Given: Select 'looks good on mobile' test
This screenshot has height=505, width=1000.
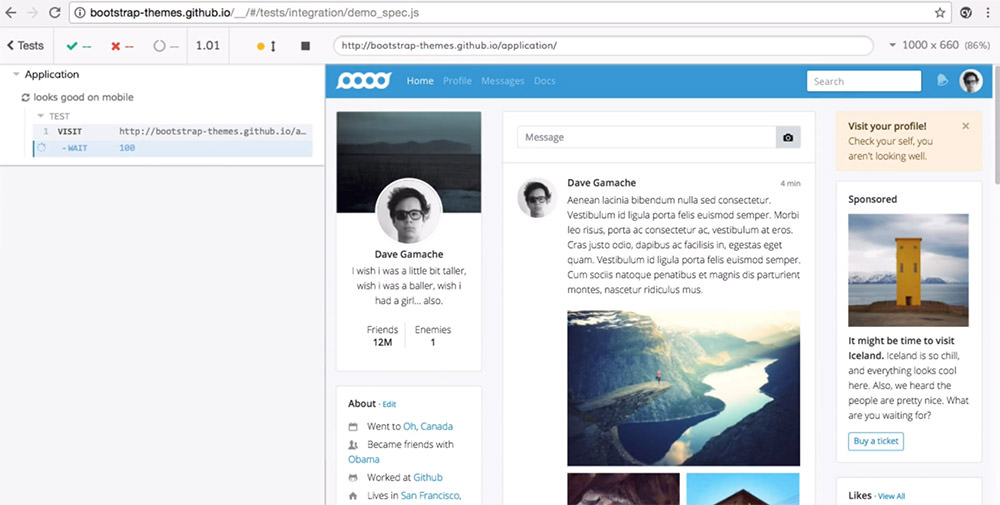Looking at the screenshot, I should point(83,97).
